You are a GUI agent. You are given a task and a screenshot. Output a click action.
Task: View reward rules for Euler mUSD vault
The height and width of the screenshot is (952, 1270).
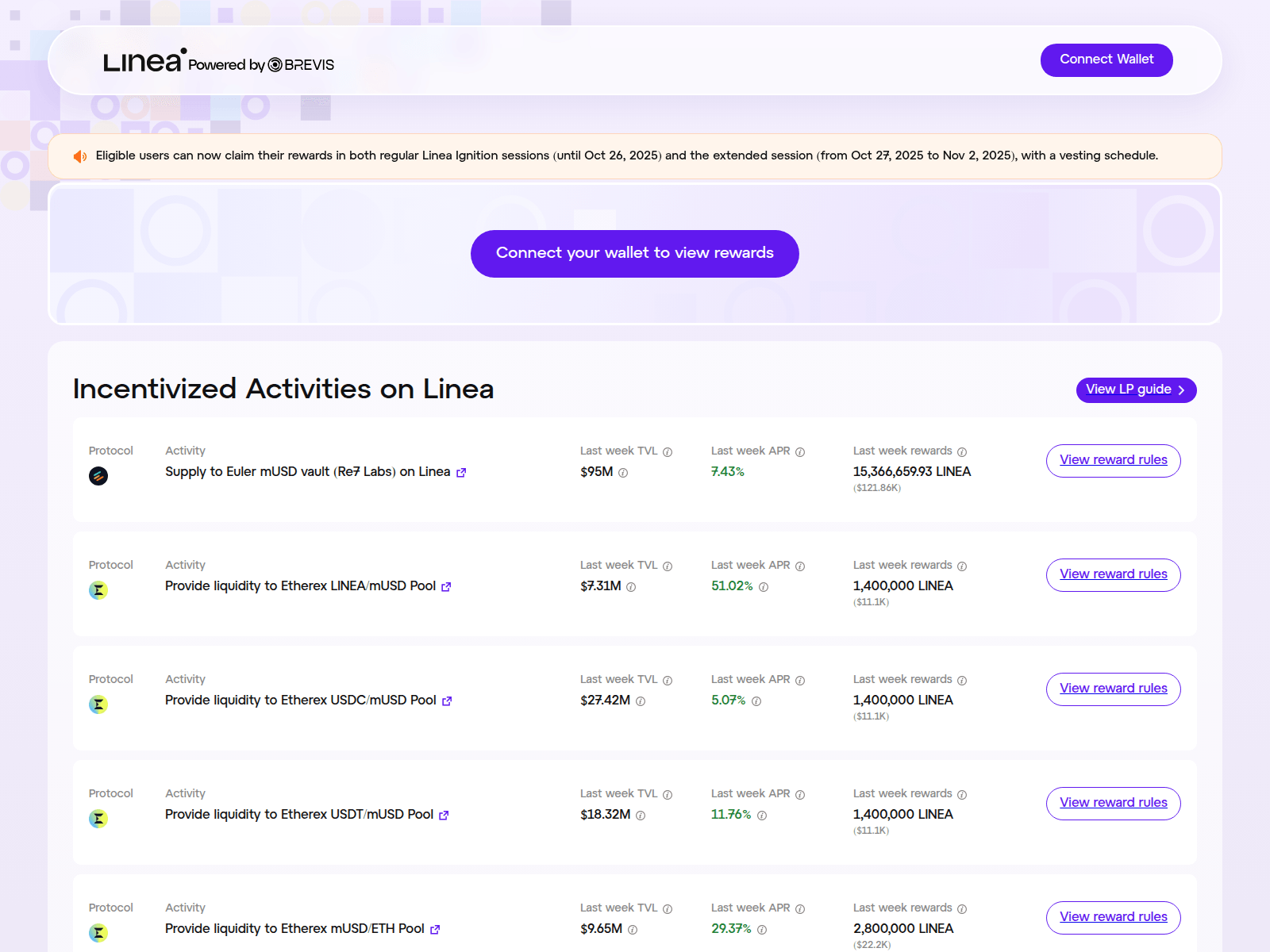pyautogui.click(x=1113, y=461)
